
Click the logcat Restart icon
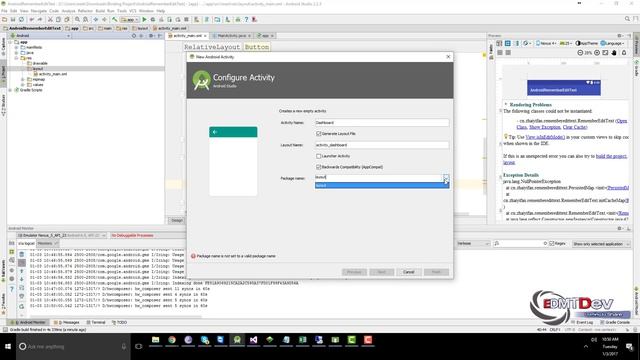point(22,306)
